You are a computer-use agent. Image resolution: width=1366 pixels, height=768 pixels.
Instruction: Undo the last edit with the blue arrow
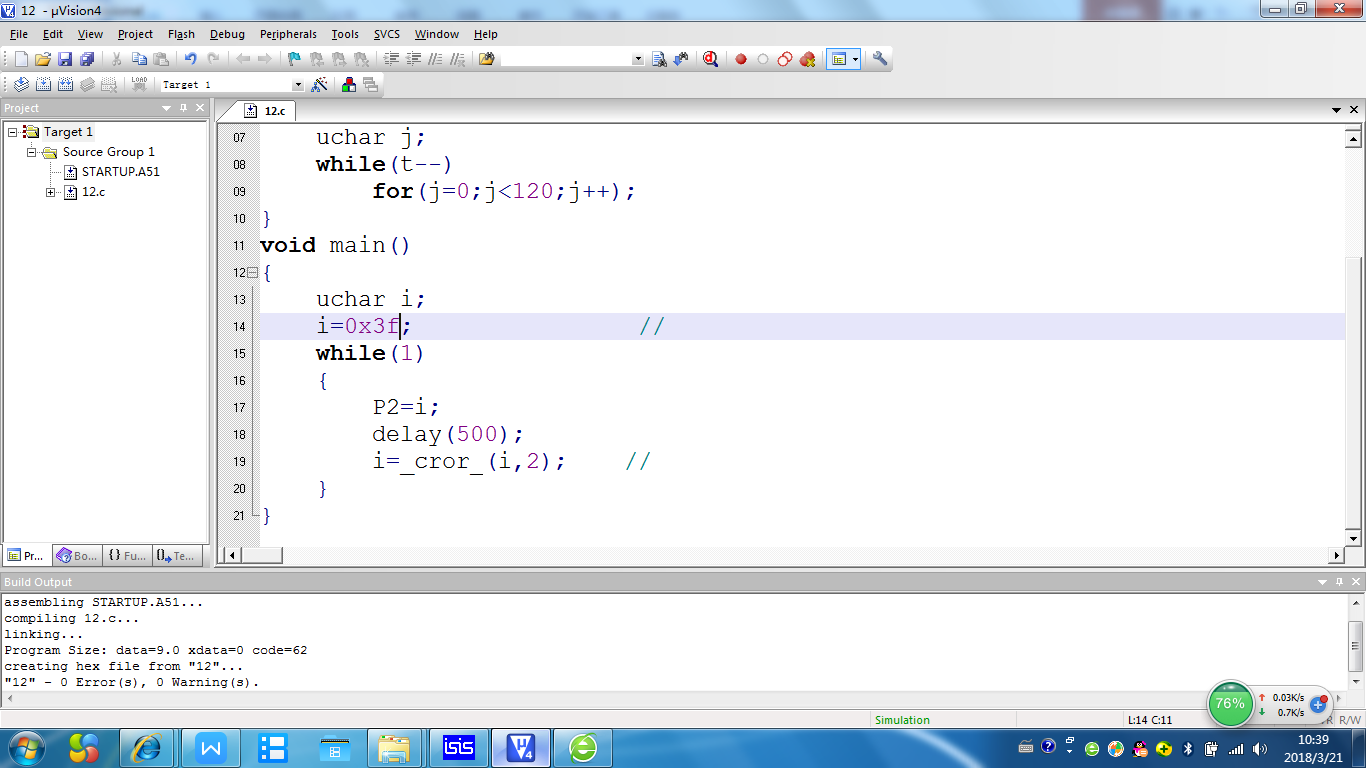tap(190, 59)
